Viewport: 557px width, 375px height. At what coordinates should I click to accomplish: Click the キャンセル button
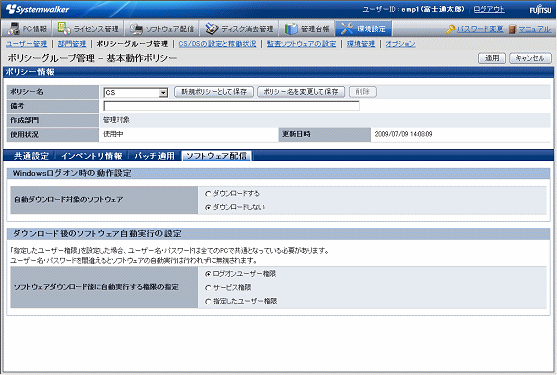tap(530, 58)
